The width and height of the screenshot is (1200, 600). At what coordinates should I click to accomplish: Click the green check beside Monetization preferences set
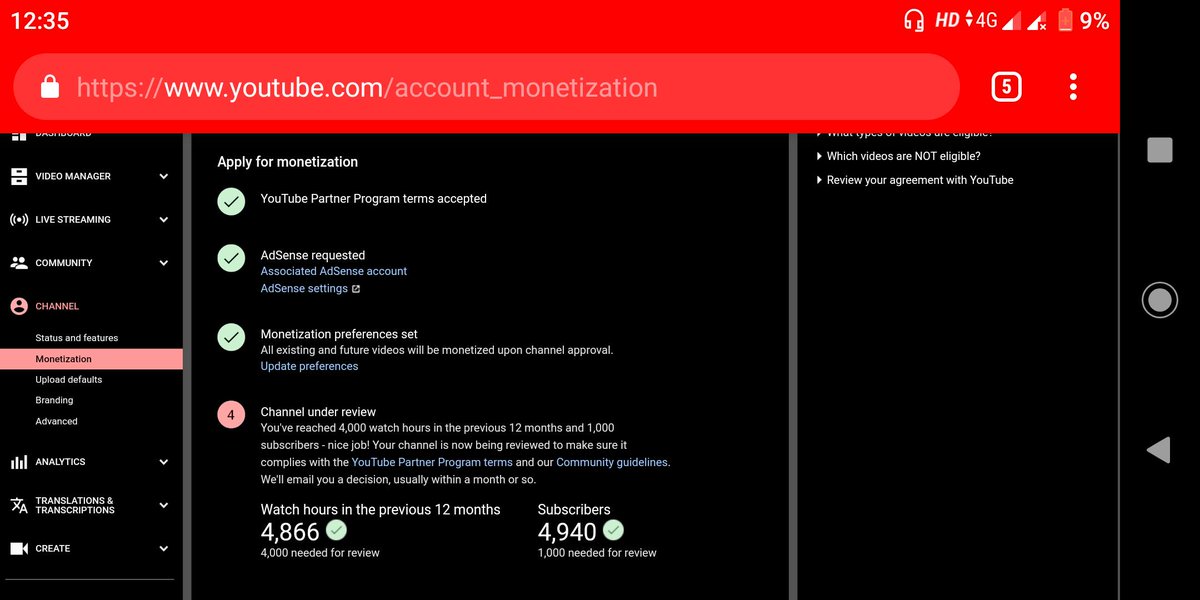(x=231, y=337)
